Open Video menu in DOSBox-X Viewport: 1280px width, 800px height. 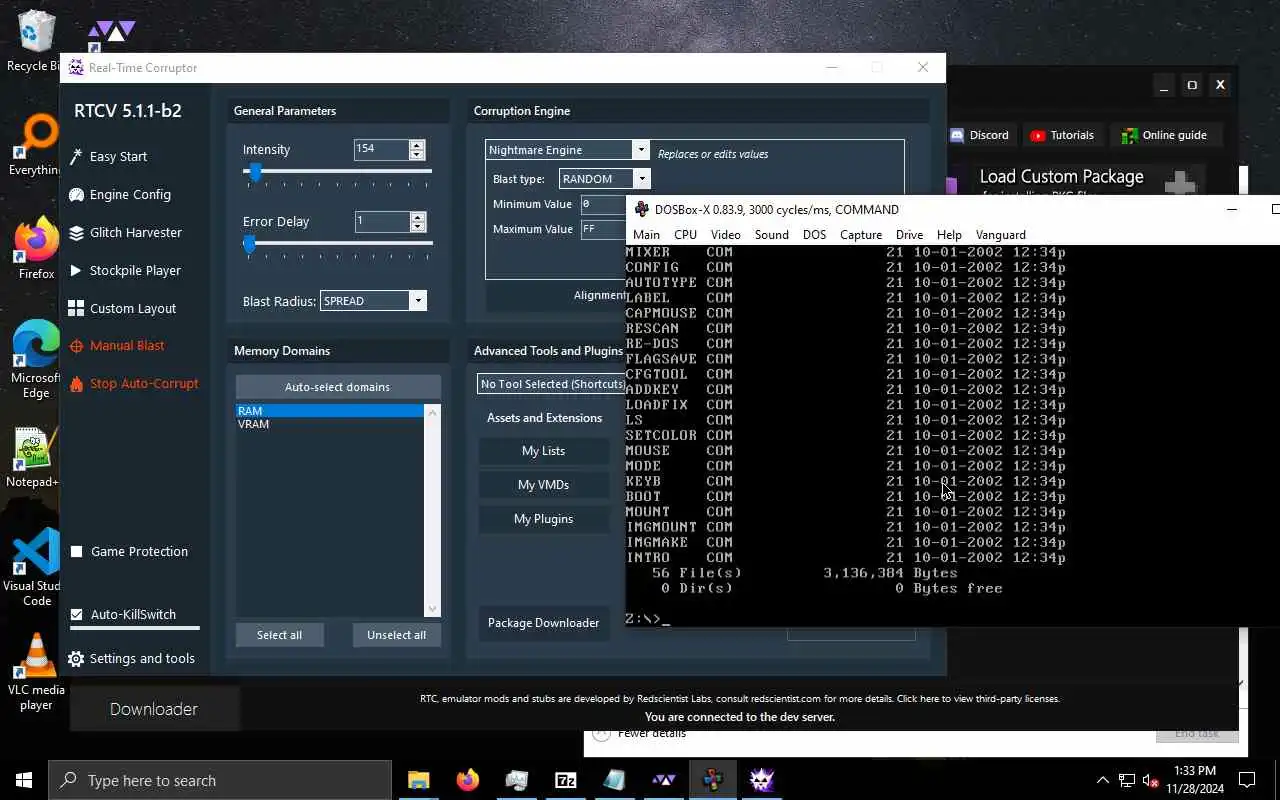pos(725,235)
